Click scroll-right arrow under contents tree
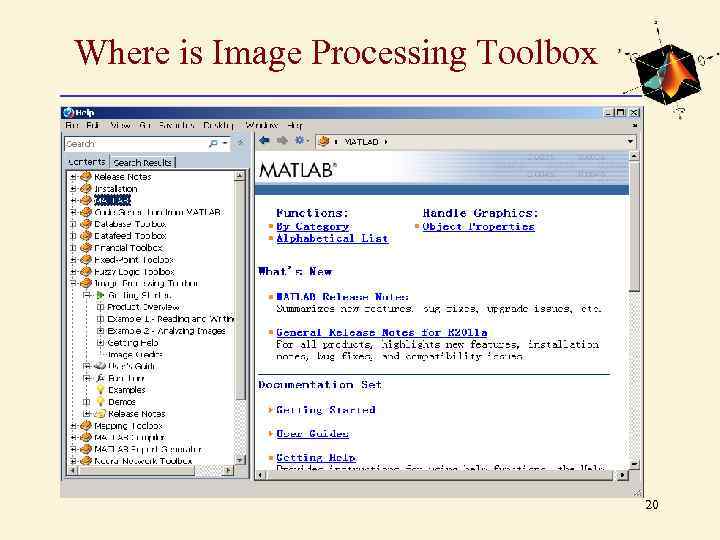This screenshot has height=540, width=720. tap(229, 471)
